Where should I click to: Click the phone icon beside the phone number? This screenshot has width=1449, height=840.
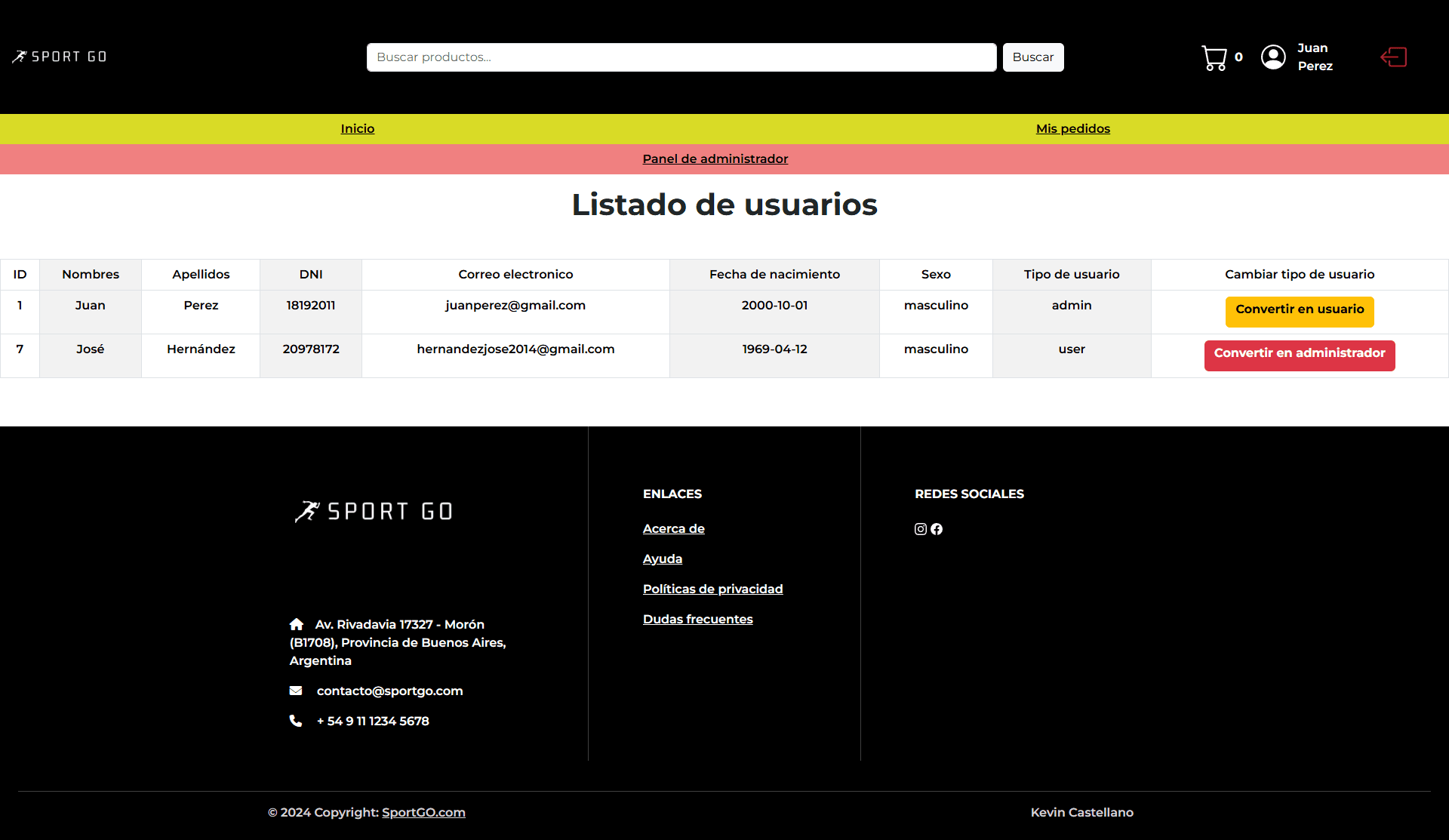click(x=295, y=721)
